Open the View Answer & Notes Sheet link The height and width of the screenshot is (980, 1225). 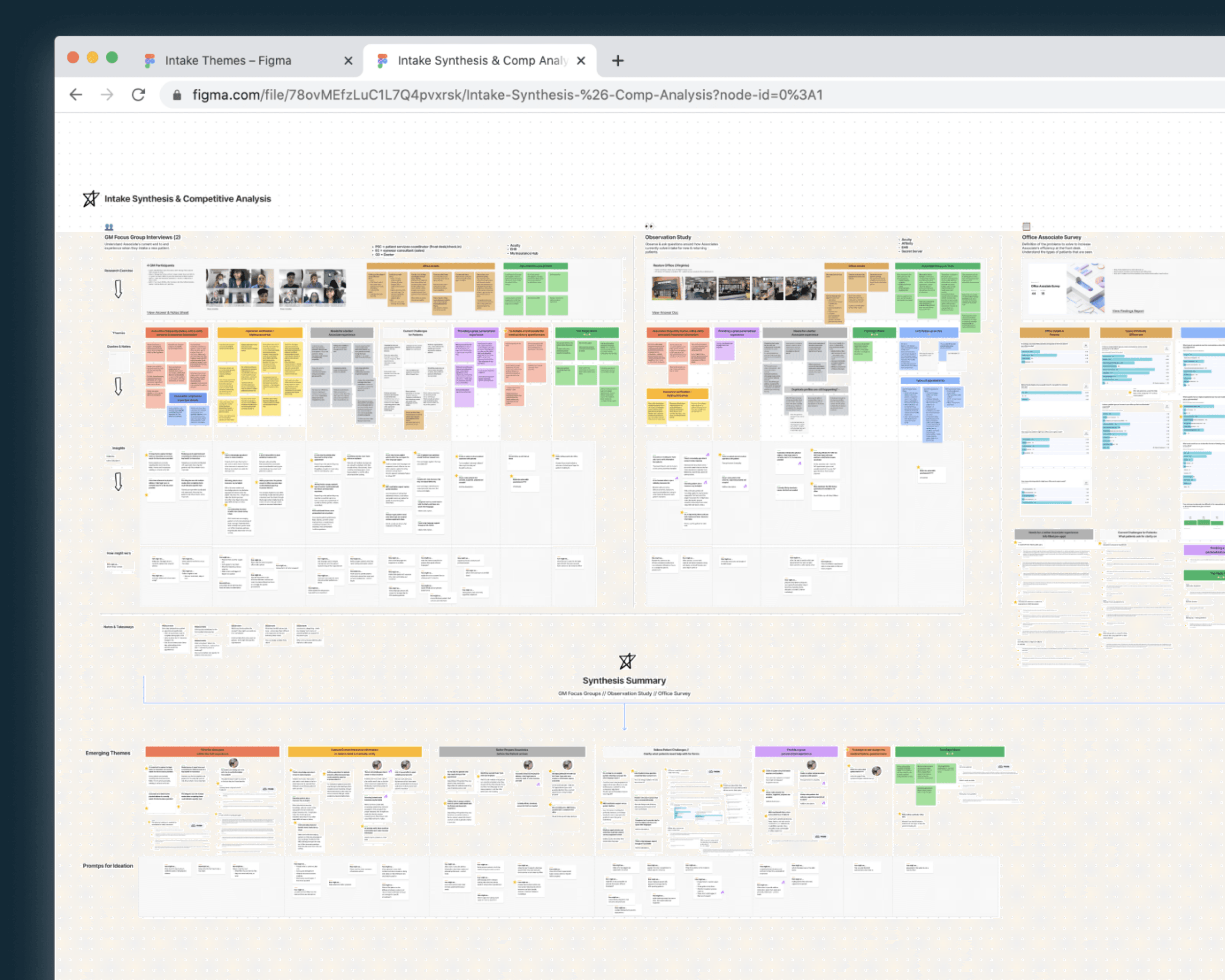coord(168,313)
